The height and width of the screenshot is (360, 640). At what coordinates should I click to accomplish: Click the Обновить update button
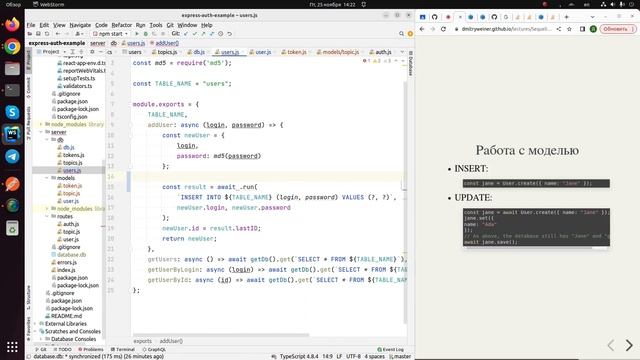pyautogui.click(x=618, y=29)
